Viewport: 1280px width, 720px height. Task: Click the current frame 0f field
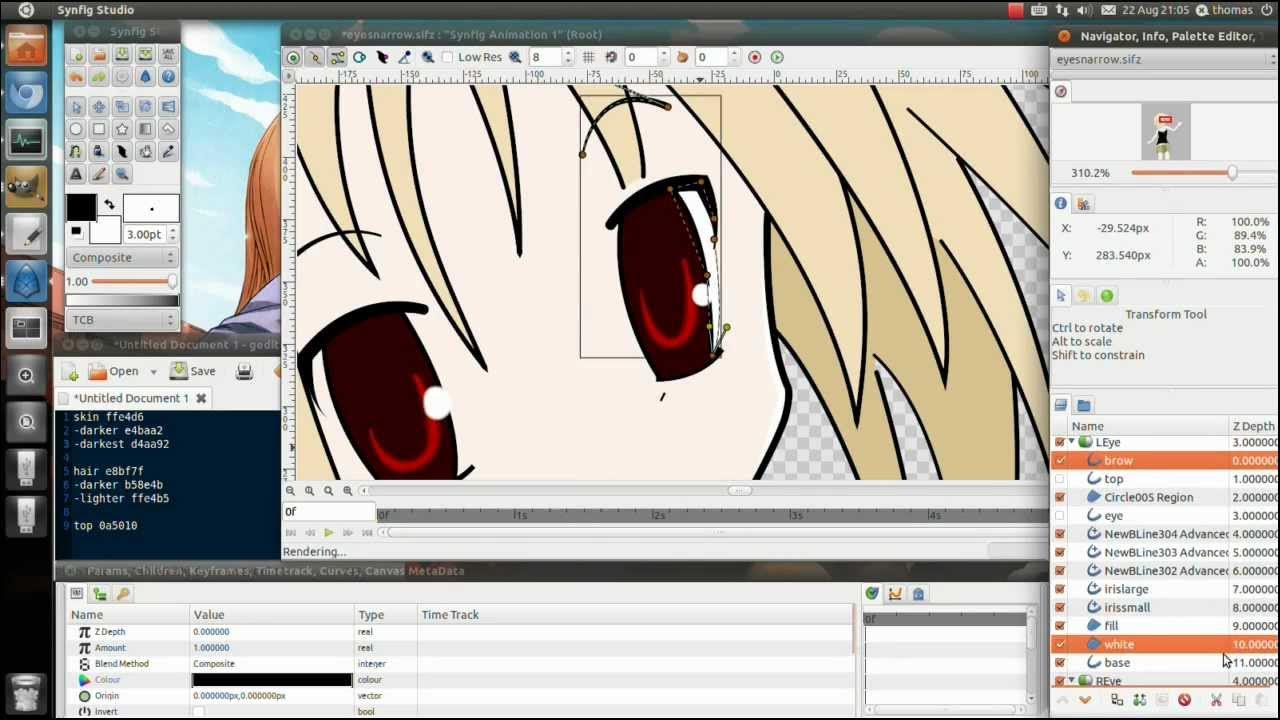coord(328,512)
